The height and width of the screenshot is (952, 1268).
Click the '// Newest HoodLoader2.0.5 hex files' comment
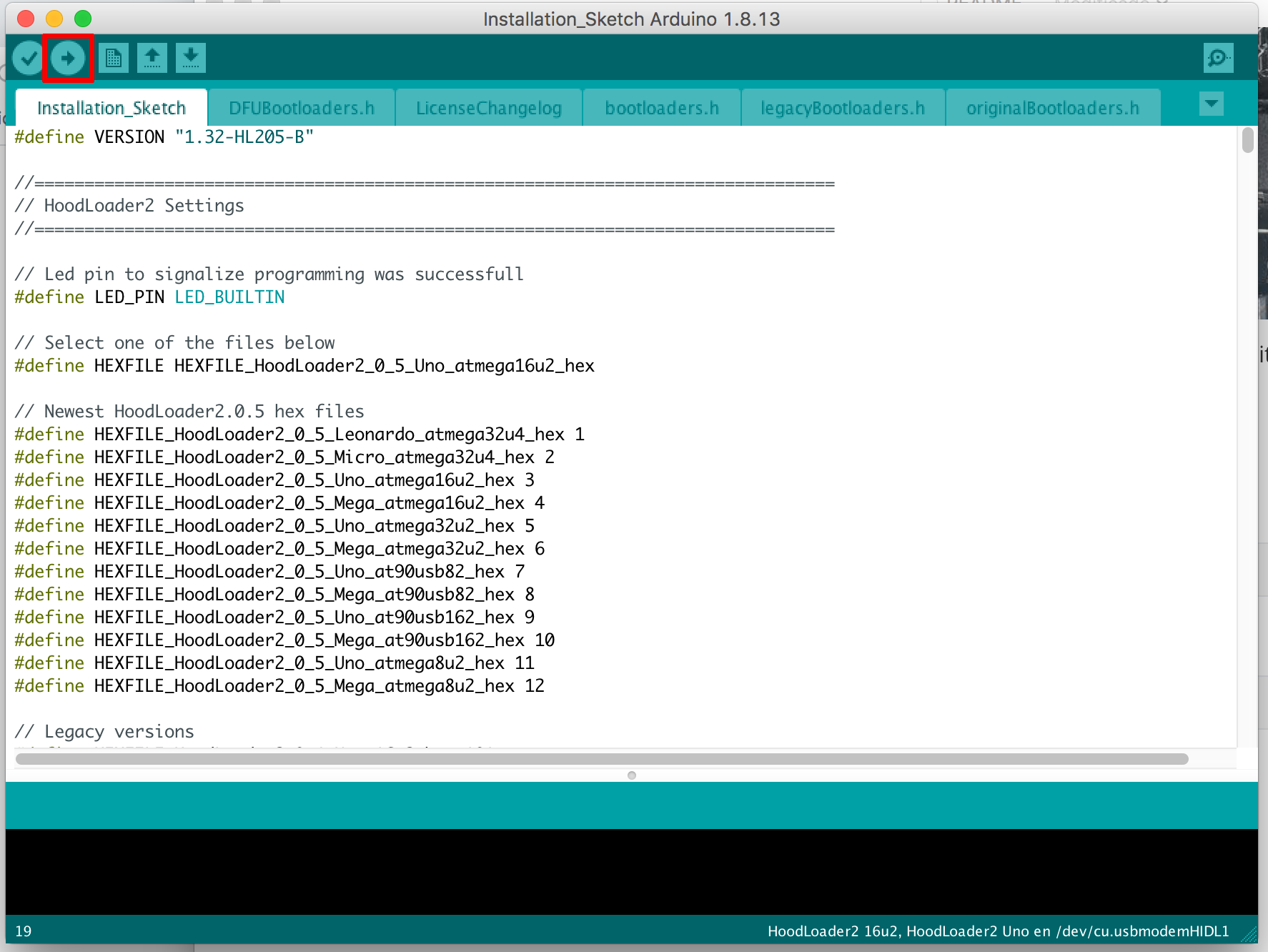[189, 411]
